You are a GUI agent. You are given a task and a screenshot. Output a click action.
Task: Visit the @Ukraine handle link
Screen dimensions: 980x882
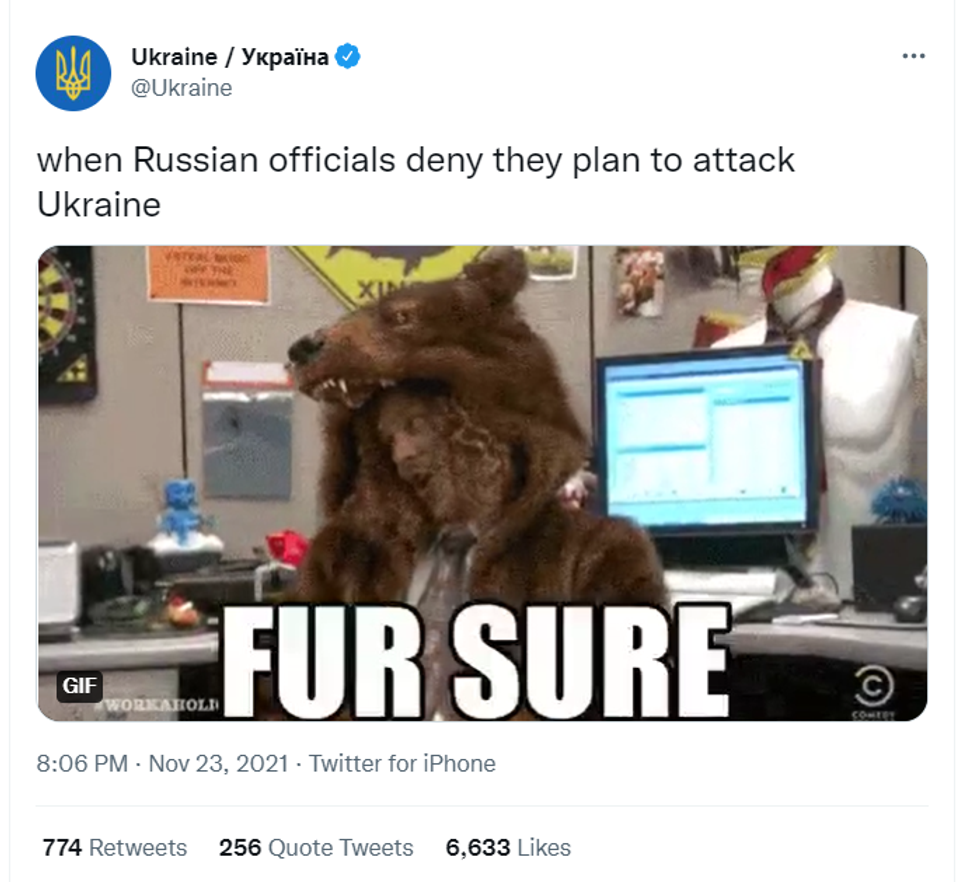[x=181, y=88]
